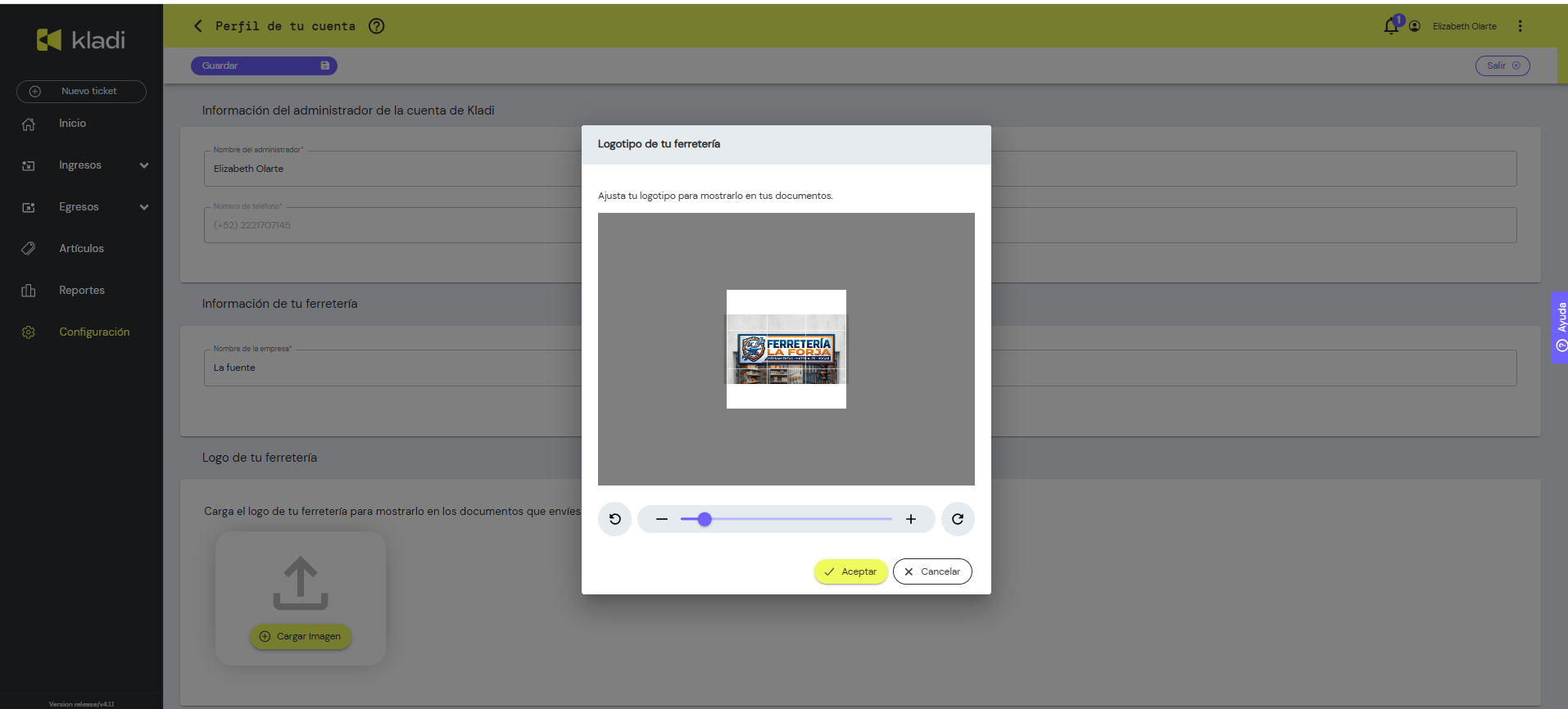Screen dimensions: 1568x709
Task: Click the 'Perfil de tu cuenta' title
Action: [x=285, y=26]
